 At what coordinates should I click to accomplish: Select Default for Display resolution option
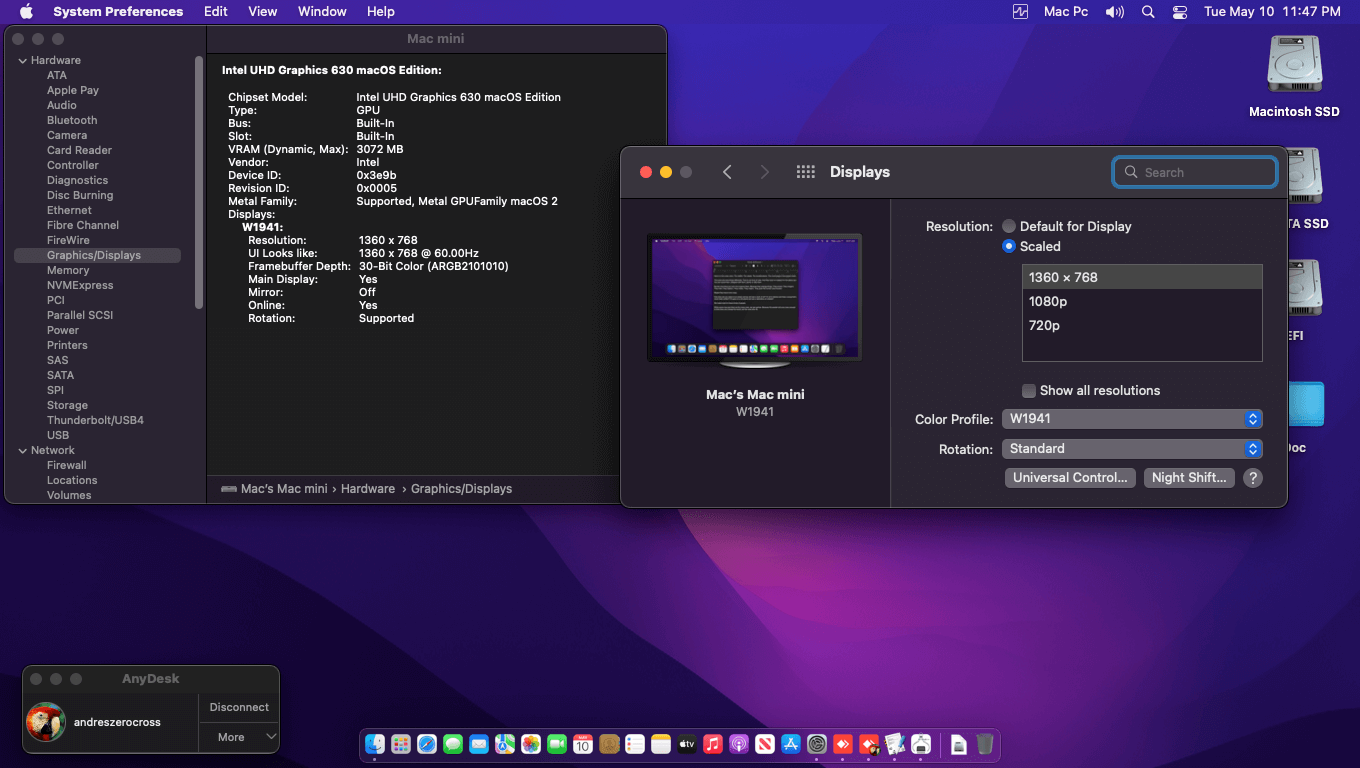(x=1009, y=226)
